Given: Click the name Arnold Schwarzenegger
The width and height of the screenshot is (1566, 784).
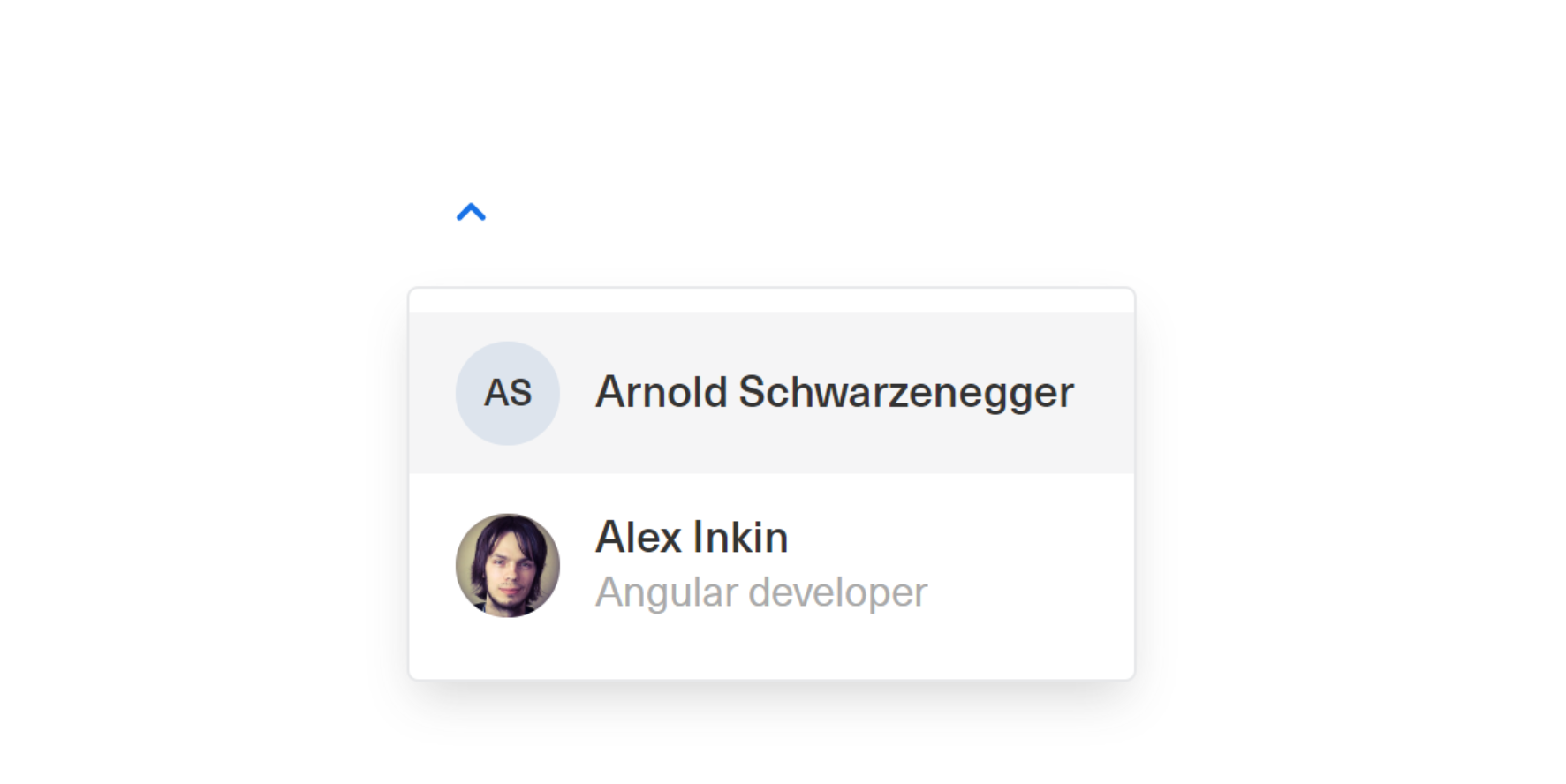Looking at the screenshot, I should [835, 391].
